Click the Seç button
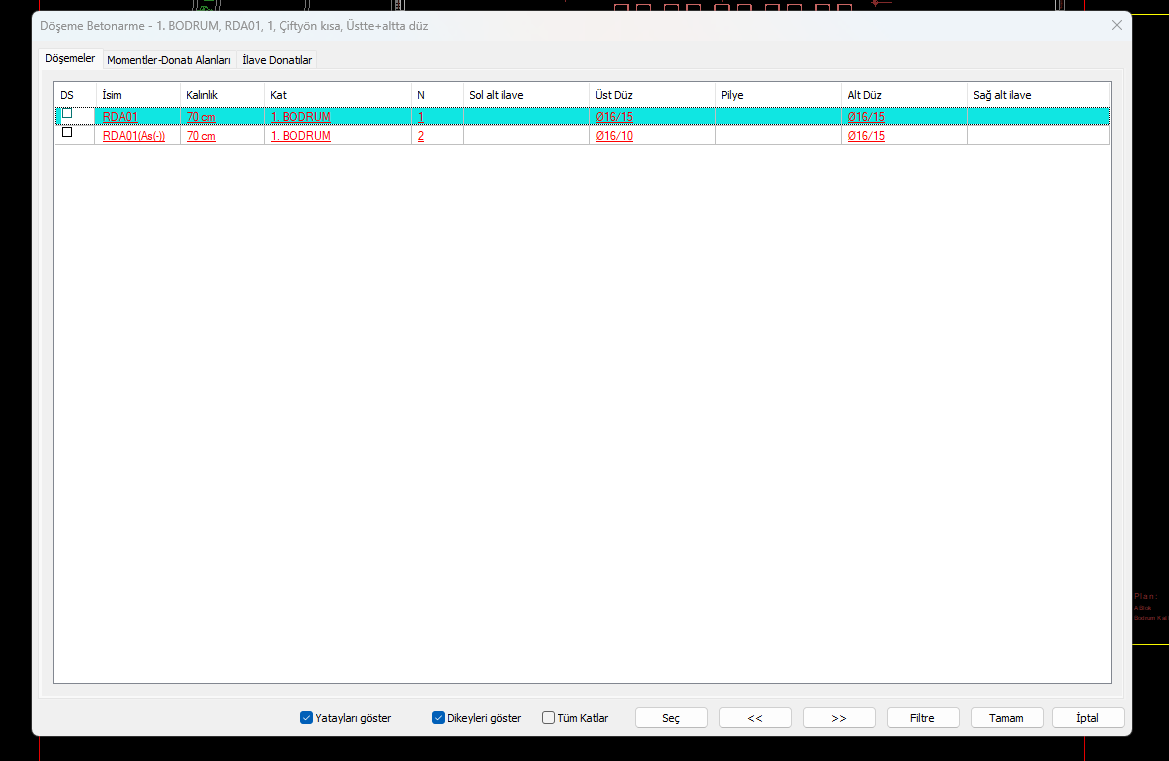Image resolution: width=1169 pixels, height=761 pixels. [671, 718]
